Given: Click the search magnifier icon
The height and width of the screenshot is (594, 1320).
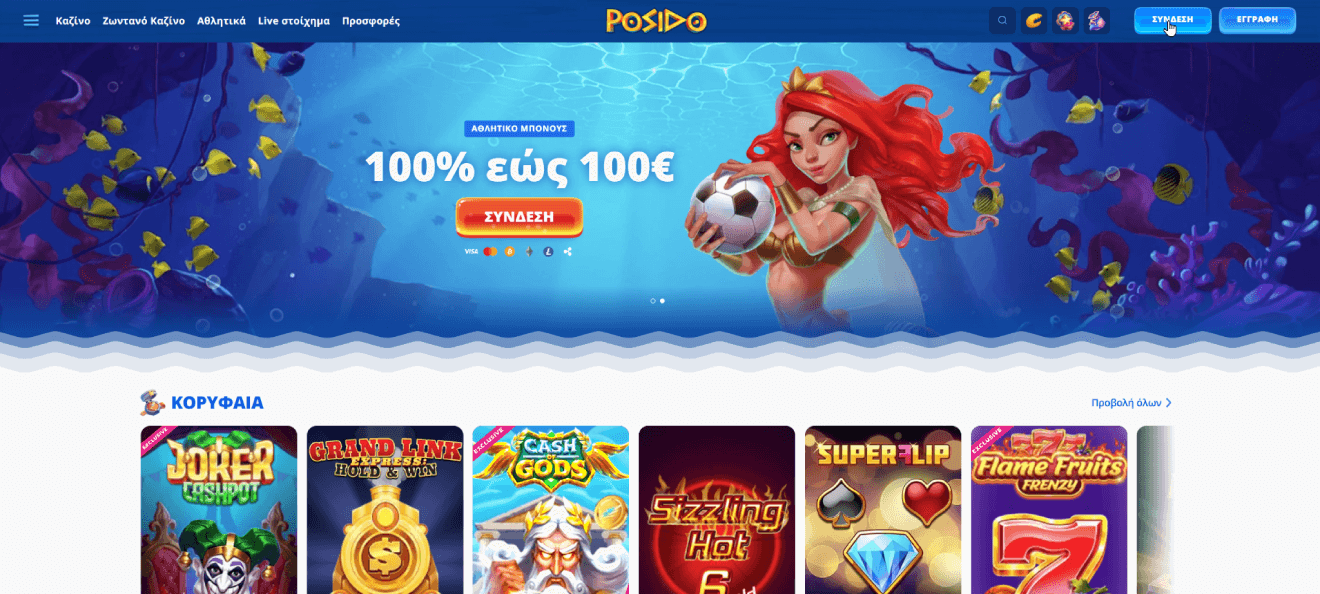Looking at the screenshot, I should pyautogui.click(x=1002, y=21).
